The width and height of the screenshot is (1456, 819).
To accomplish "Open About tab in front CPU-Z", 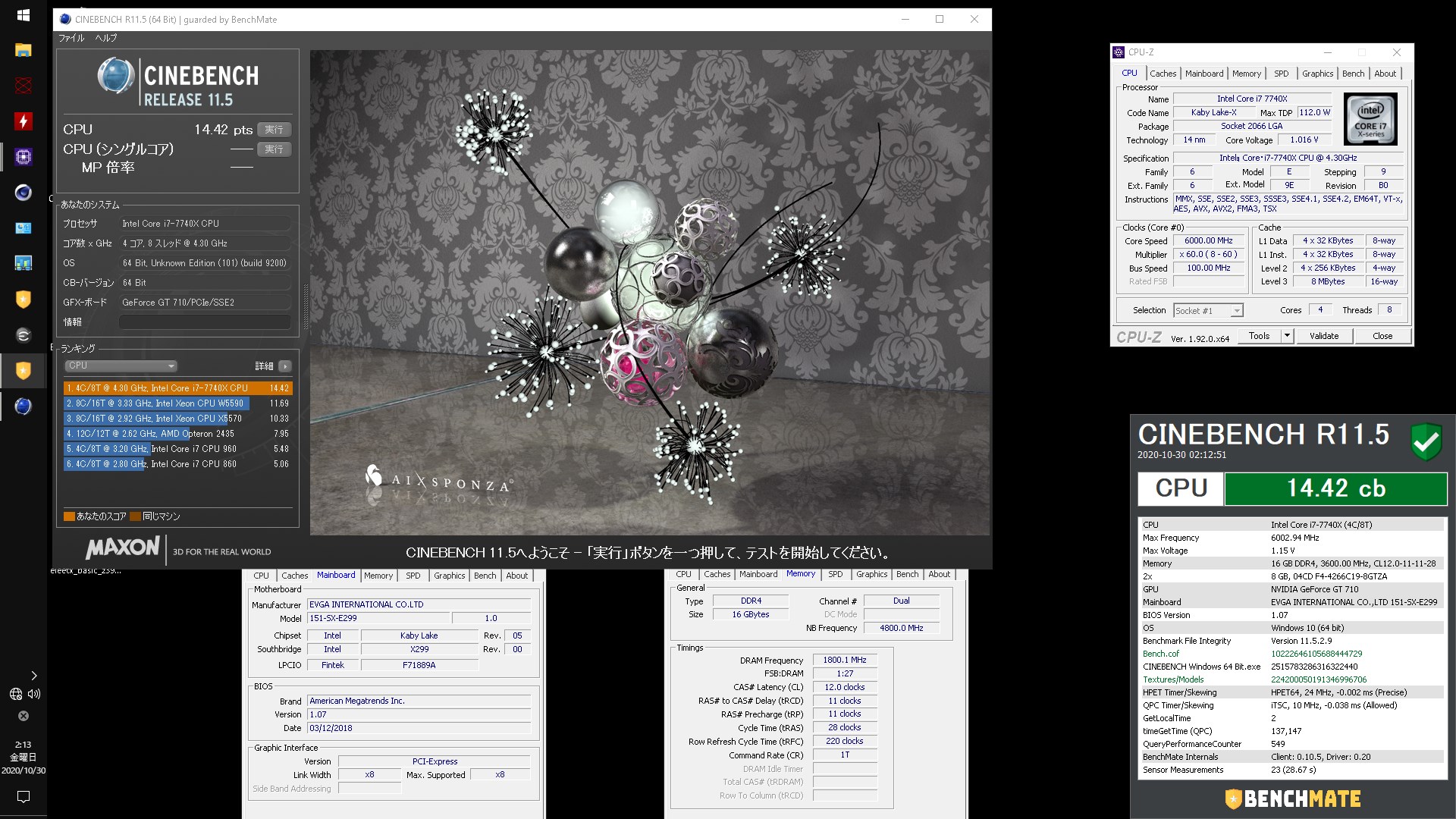I will pos(1385,74).
